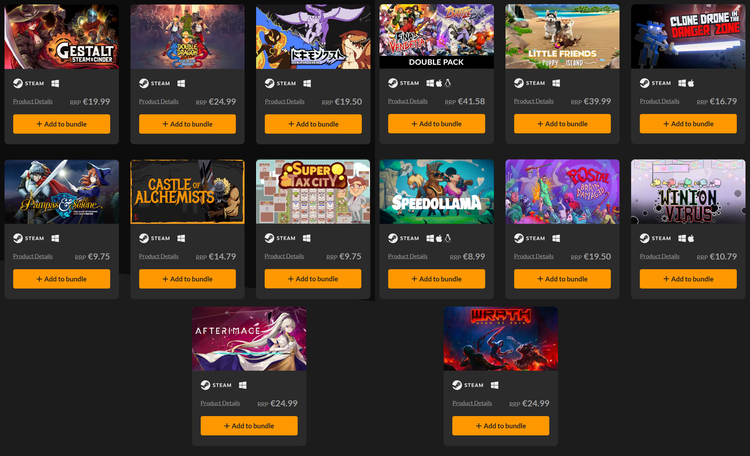Click Steam logo on Wrath card
This screenshot has width=750, height=456.
[x=457, y=385]
